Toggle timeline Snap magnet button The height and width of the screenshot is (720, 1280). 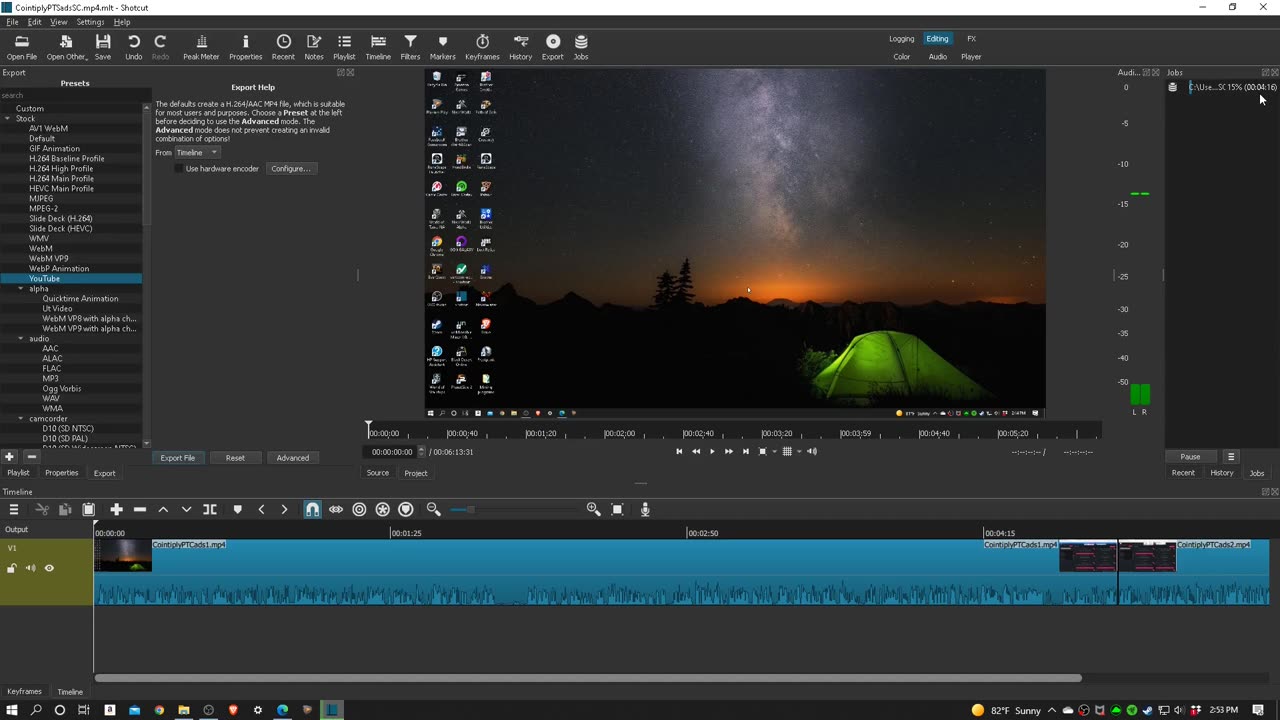[x=312, y=510]
